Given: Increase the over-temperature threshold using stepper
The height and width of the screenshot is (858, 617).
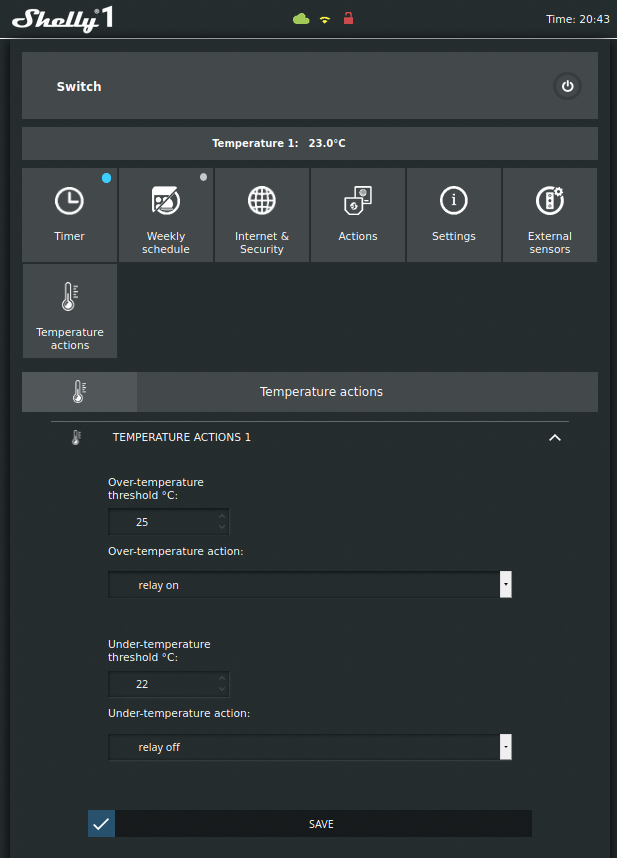Looking at the screenshot, I should point(222,516).
